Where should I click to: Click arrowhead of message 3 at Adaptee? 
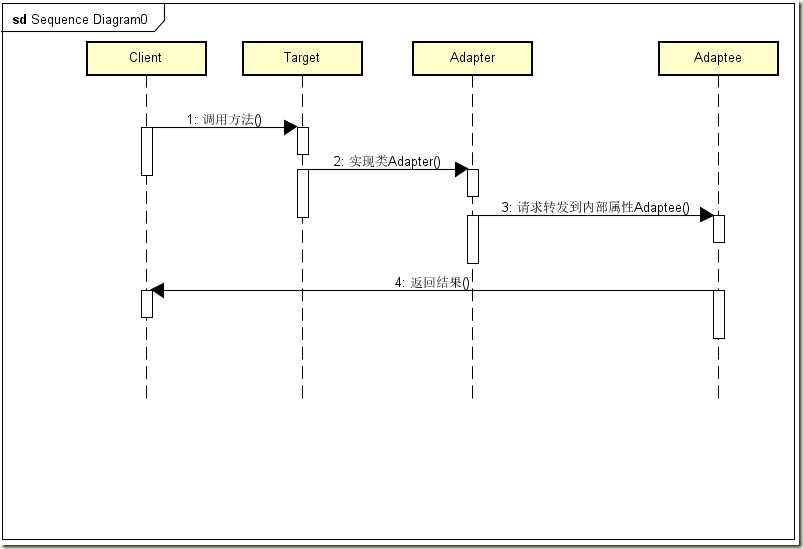(x=707, y=215)
